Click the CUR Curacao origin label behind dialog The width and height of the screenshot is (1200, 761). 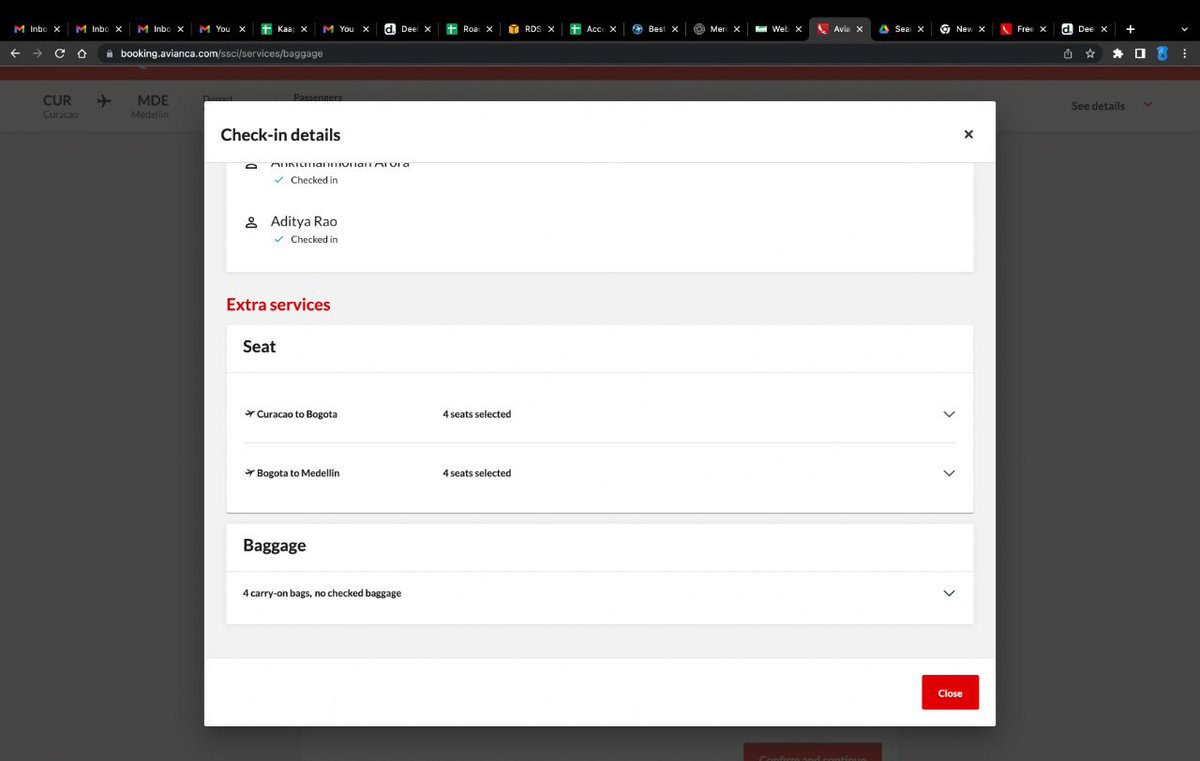[x=59, y=105]
